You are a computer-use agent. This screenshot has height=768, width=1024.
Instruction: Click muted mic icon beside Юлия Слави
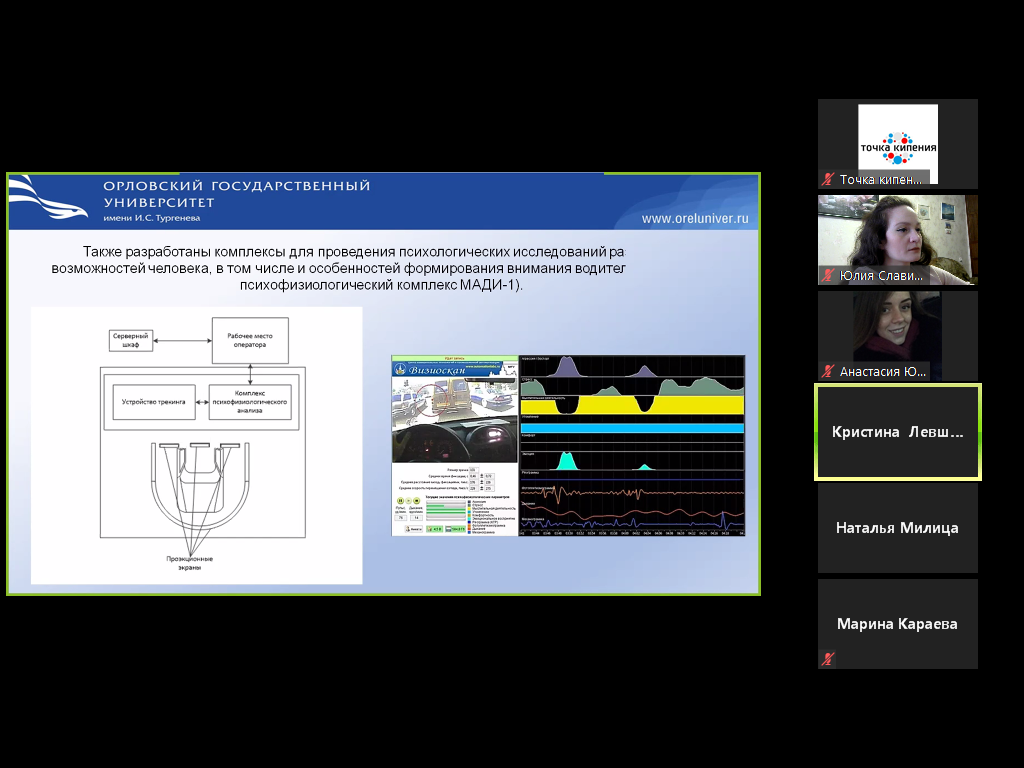coord(827,275)
